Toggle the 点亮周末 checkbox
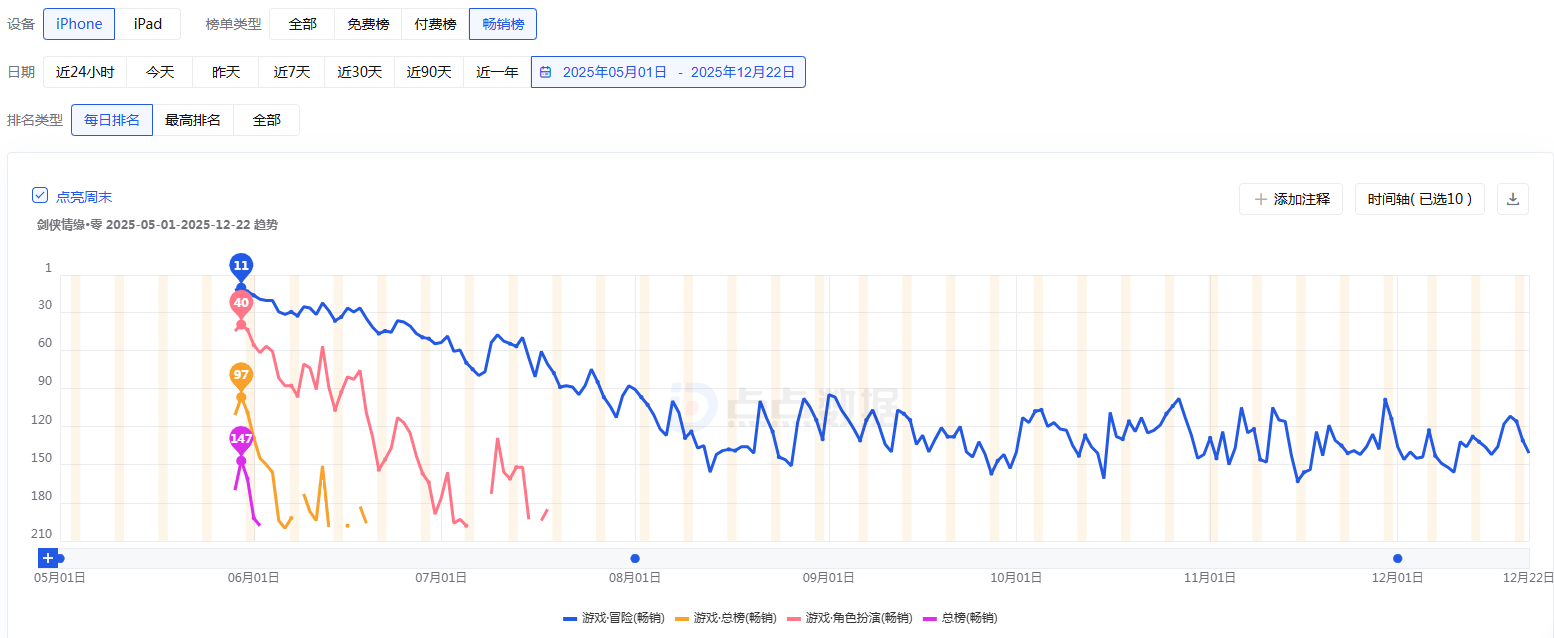 tap(40, 196)
